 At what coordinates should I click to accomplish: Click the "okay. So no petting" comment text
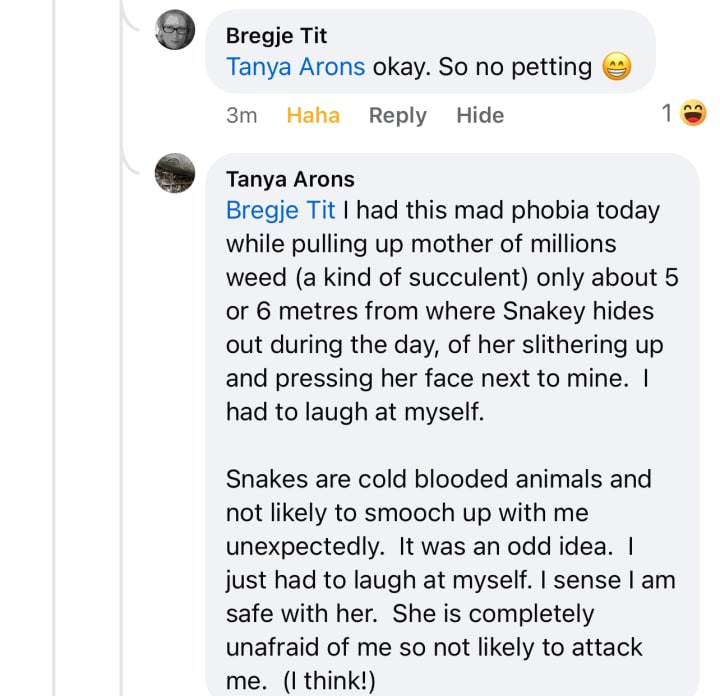click(x=482, y=67)
